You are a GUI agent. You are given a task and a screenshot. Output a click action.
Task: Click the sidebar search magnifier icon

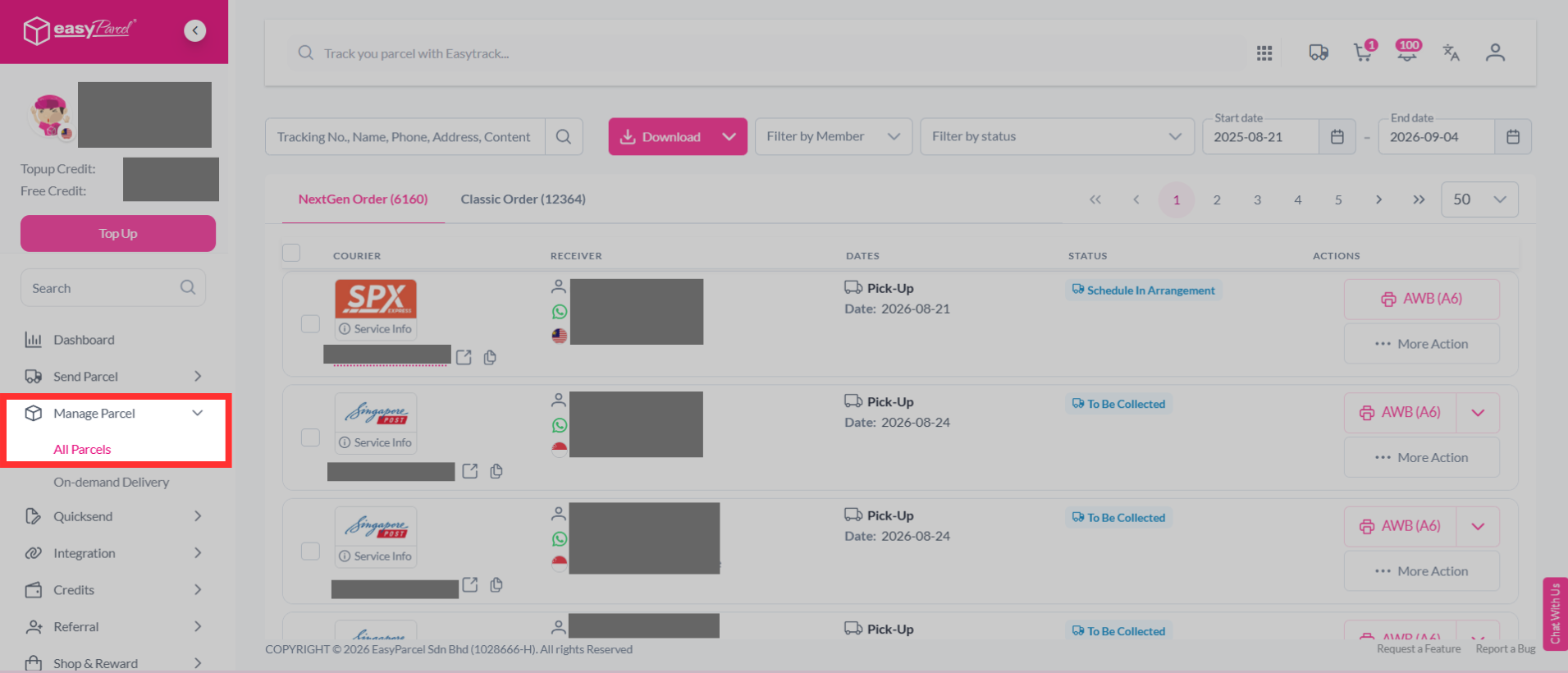188,287
